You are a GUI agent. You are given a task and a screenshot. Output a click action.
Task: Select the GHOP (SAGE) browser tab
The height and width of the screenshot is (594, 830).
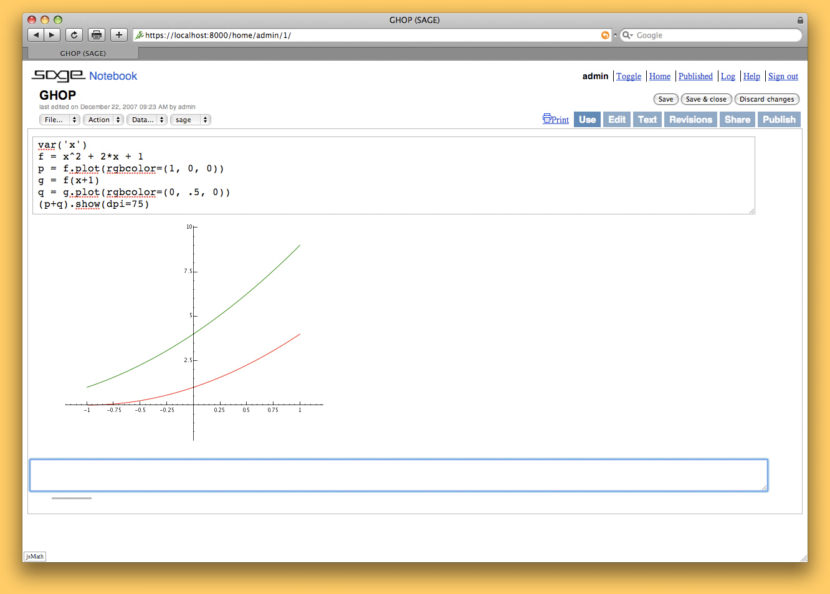click(83, 53)
